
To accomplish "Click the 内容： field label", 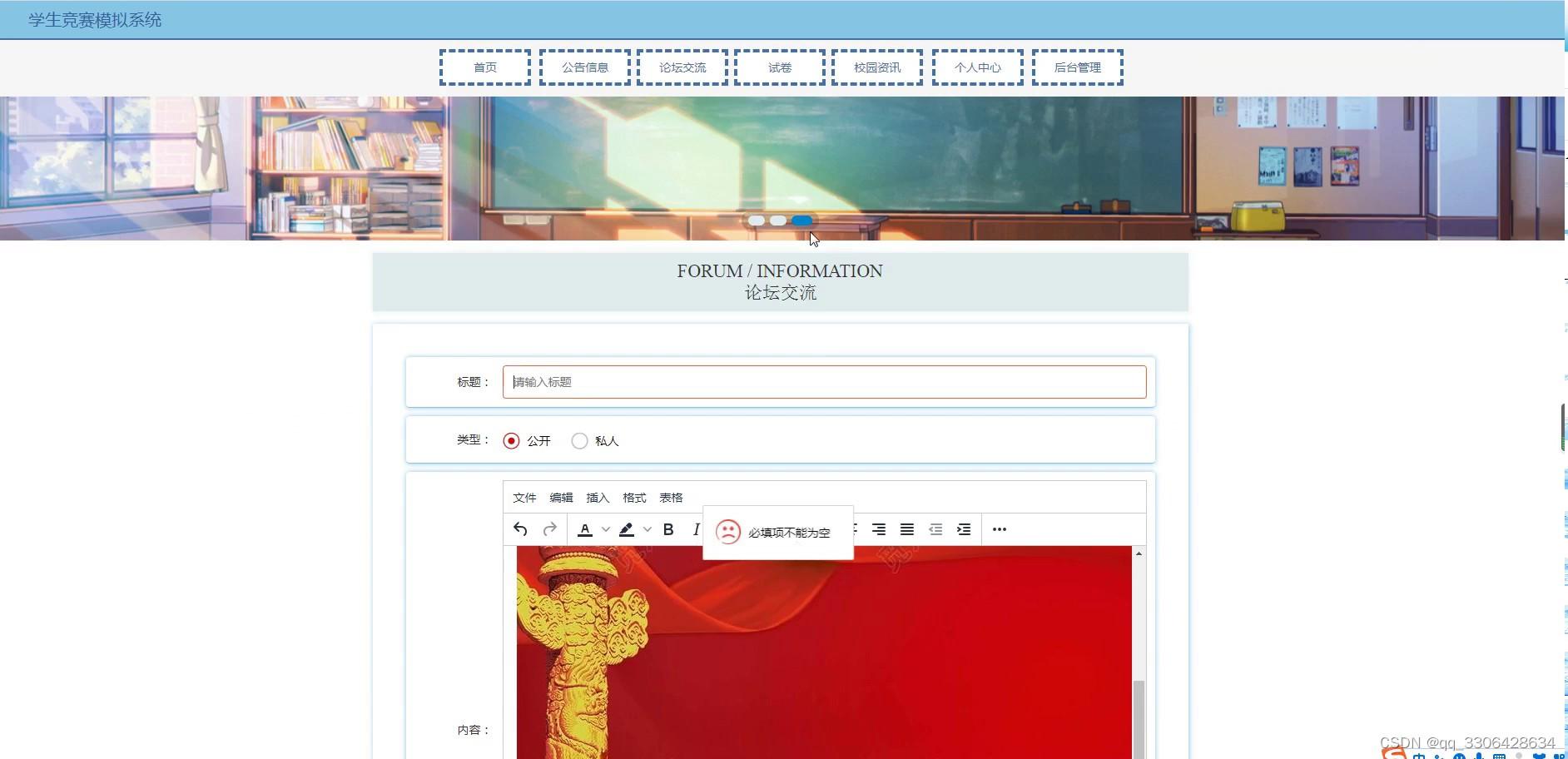I will 474,730.
